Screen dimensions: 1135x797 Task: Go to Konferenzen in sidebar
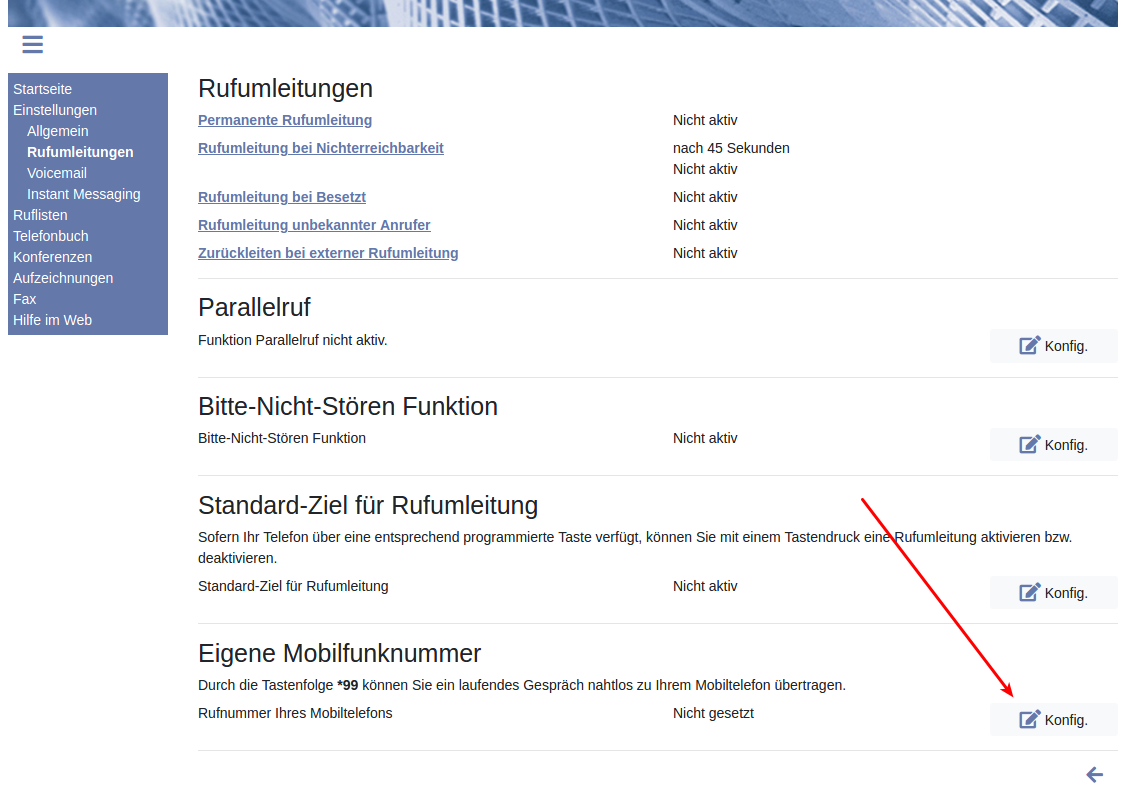pyautogui.click(x=52, y=257)
